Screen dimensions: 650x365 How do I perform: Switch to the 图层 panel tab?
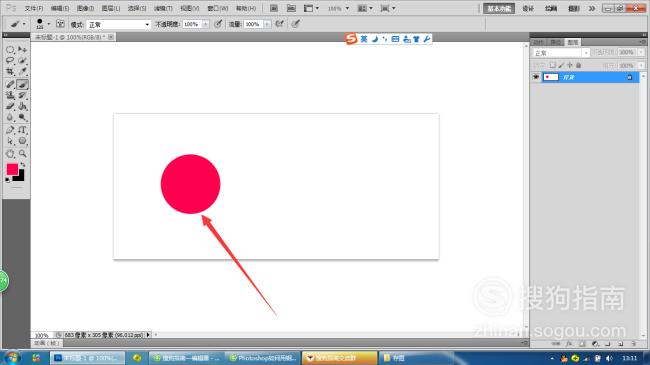tap(573, 42)
